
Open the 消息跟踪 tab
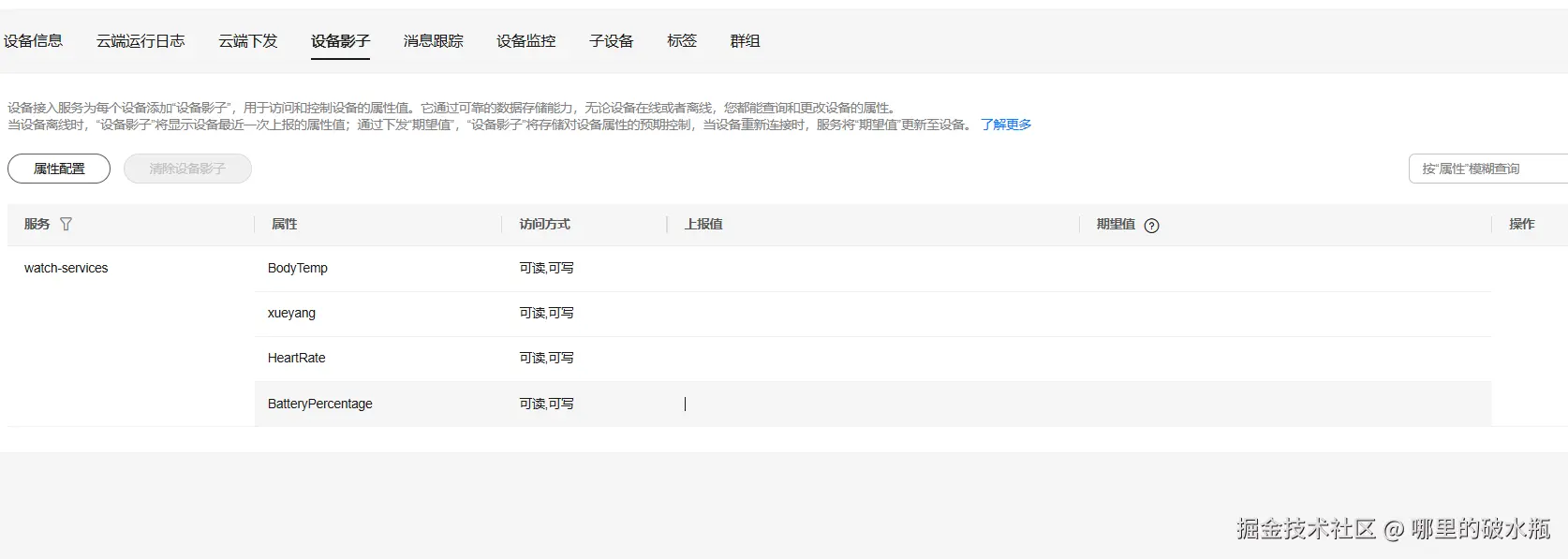coord(433,41)
